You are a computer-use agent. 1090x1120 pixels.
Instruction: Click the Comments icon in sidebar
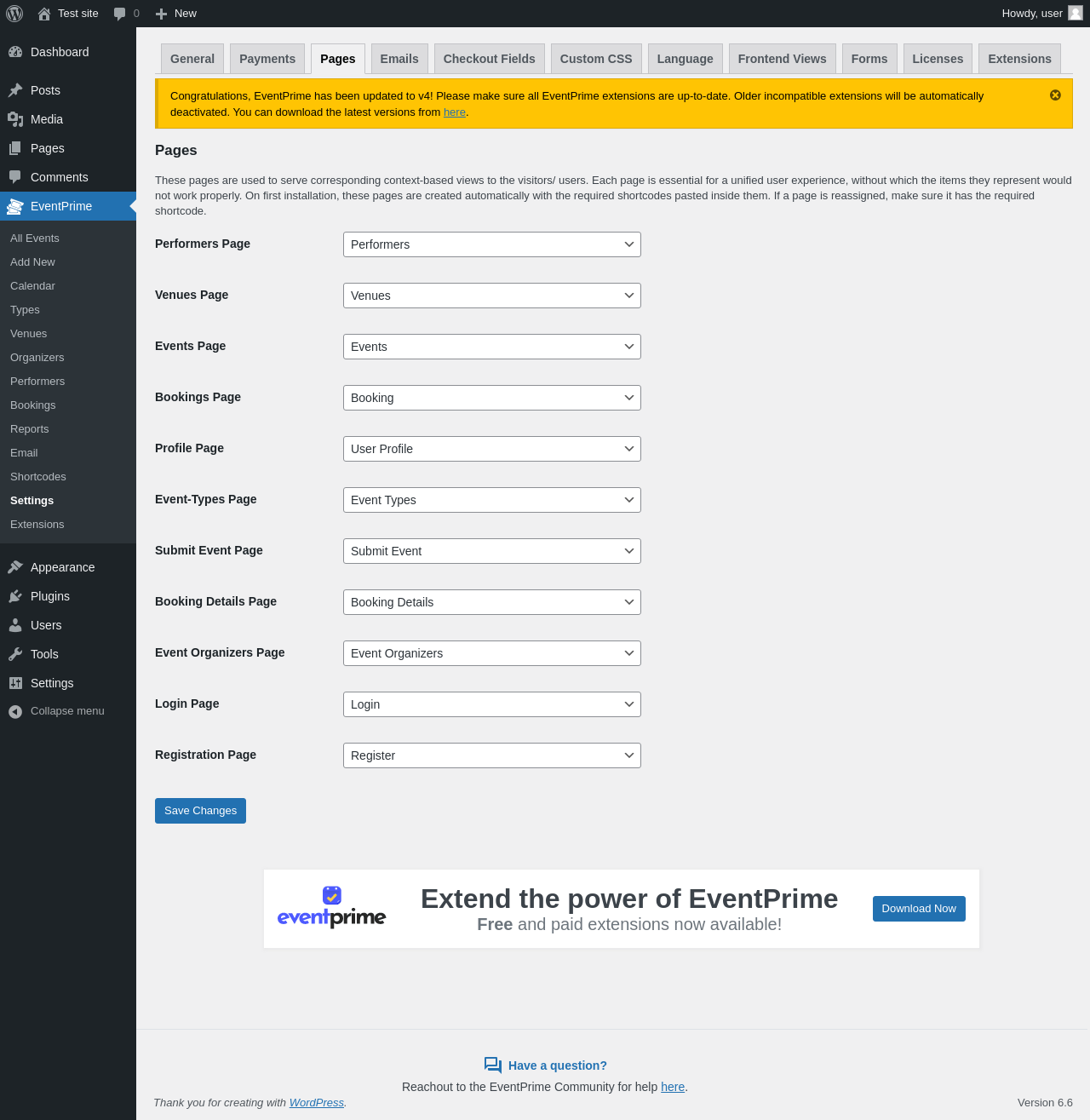point(15,177)
